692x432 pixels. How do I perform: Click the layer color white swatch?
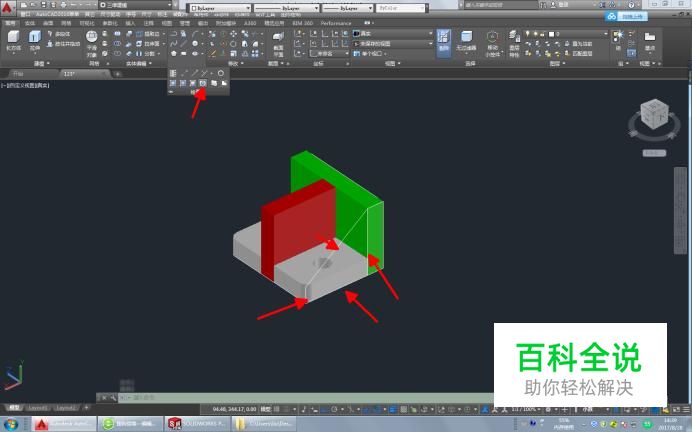point(551,34)
